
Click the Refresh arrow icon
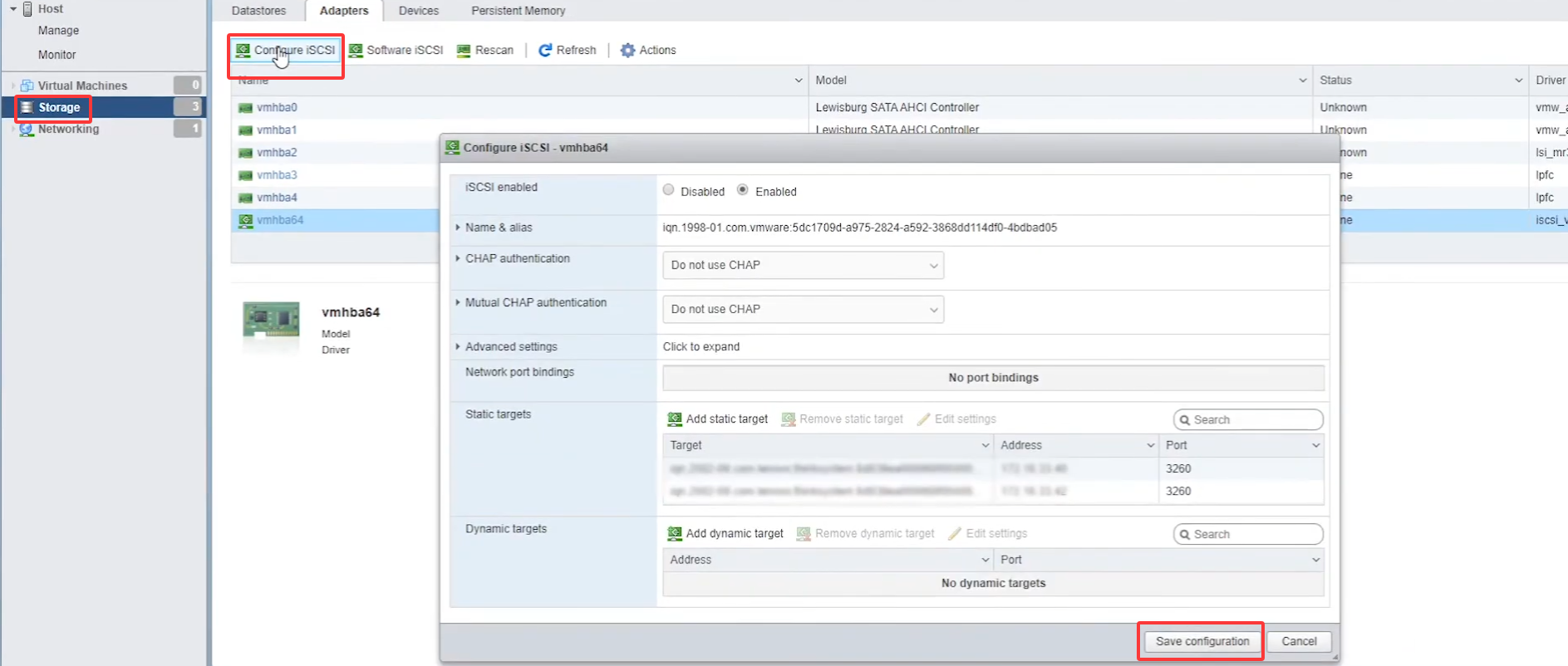(545, 50)
